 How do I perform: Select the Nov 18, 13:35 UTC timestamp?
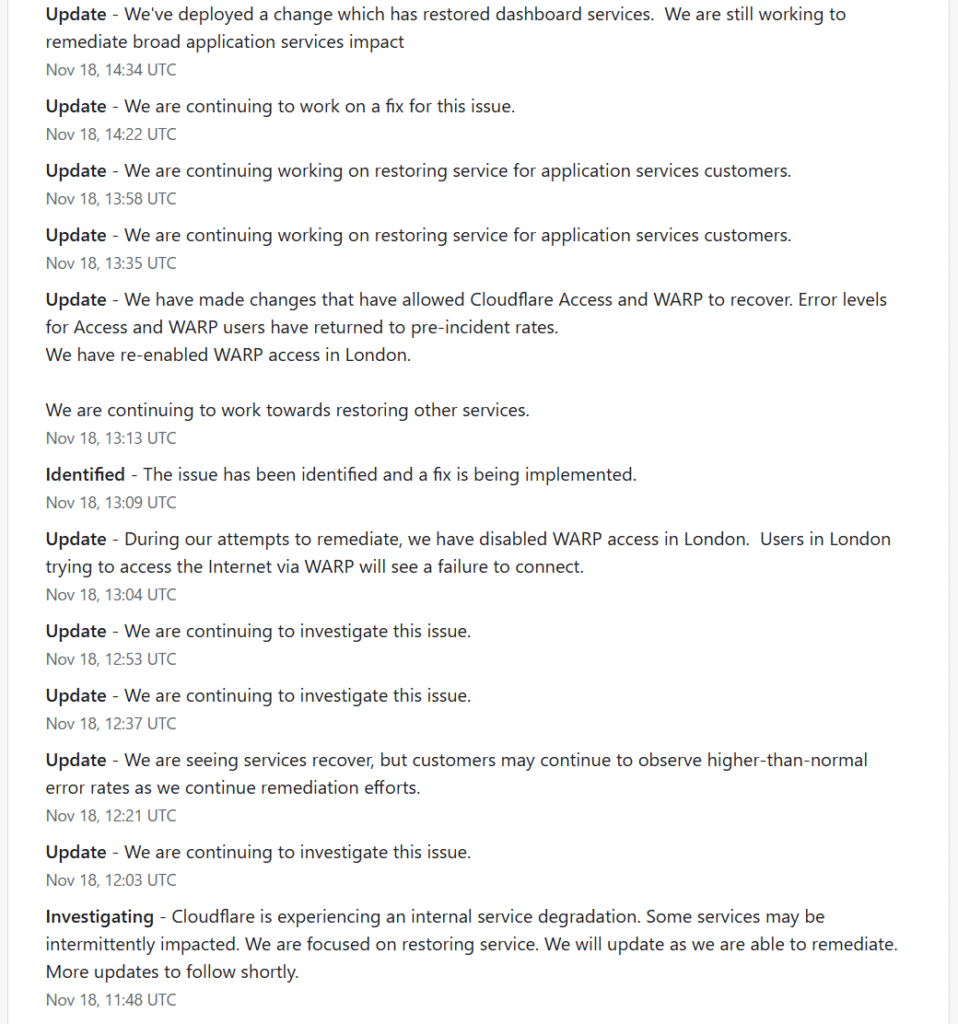tap(111, 263)
